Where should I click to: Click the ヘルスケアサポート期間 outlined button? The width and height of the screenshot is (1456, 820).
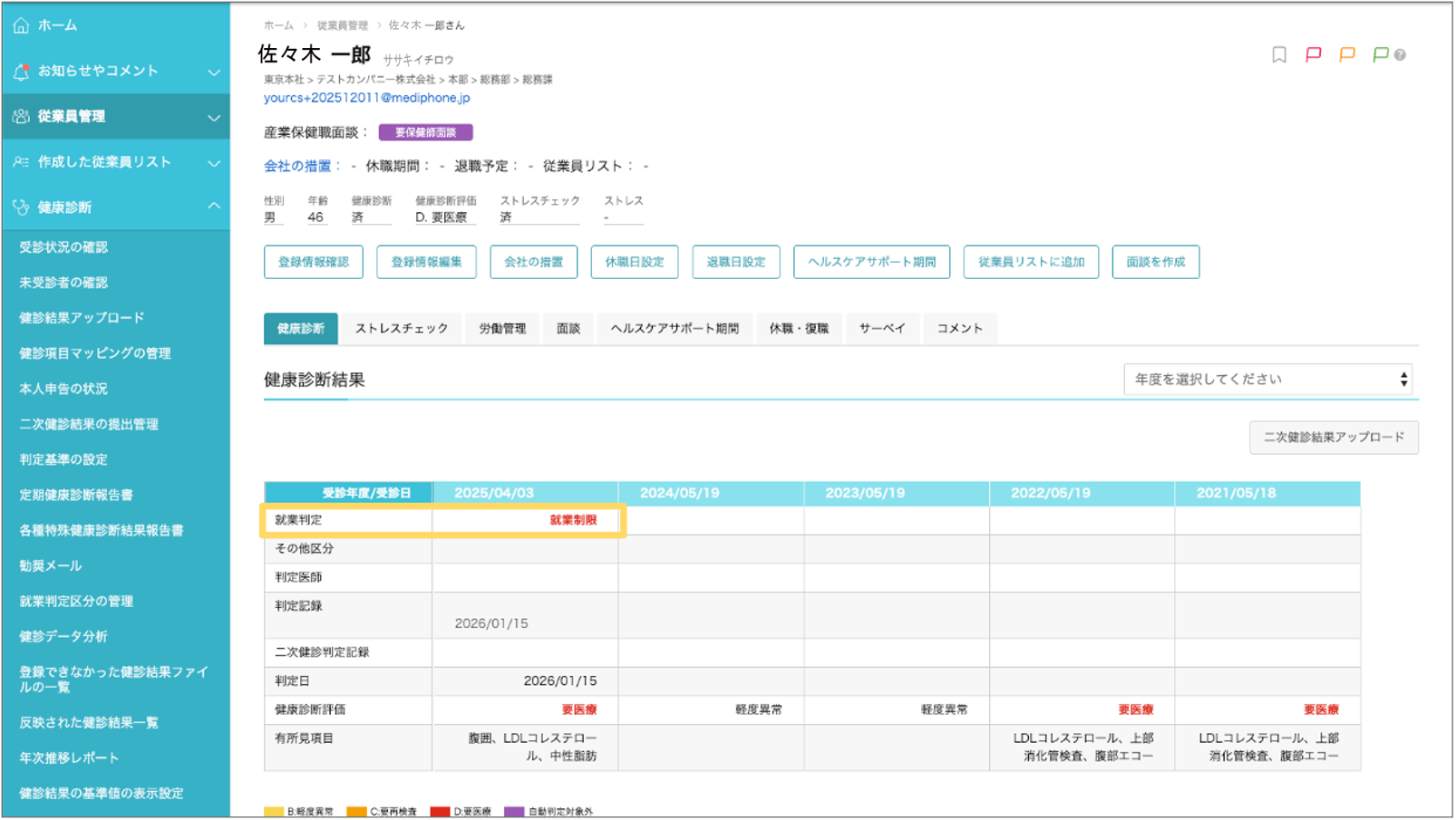871,262
